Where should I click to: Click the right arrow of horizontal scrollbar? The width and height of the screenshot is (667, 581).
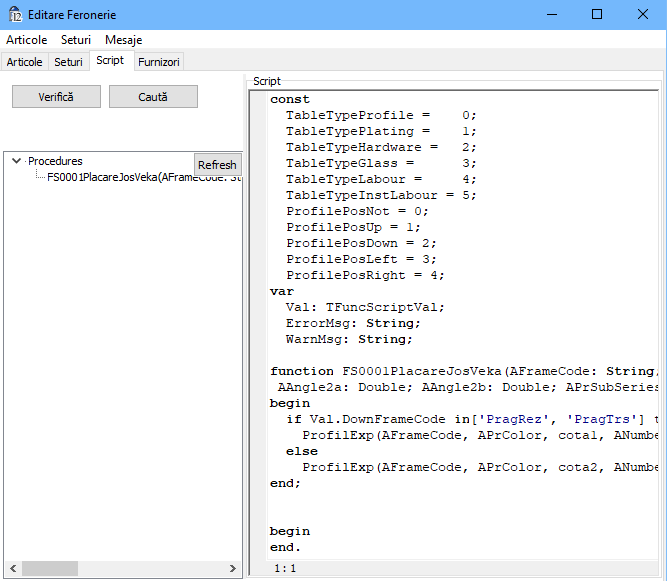pyautogui.click(x=232, y=568)
